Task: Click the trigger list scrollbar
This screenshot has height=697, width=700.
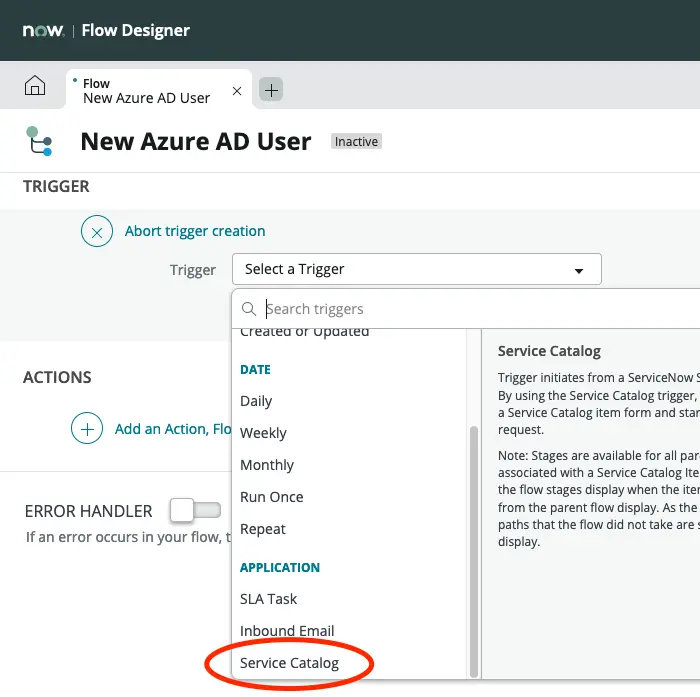Action: [x=474, y=550]
